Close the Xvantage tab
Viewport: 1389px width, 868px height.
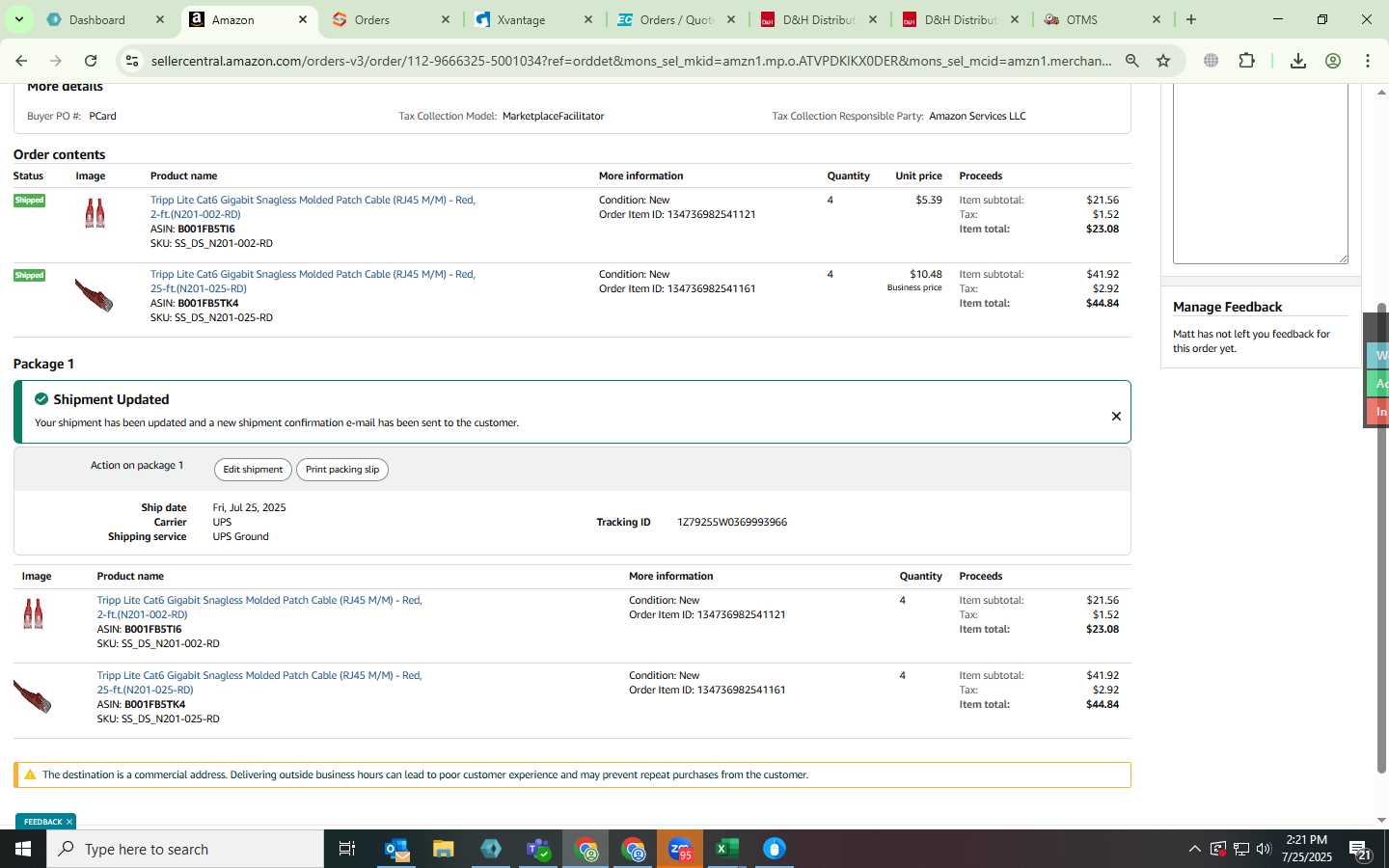588,19
